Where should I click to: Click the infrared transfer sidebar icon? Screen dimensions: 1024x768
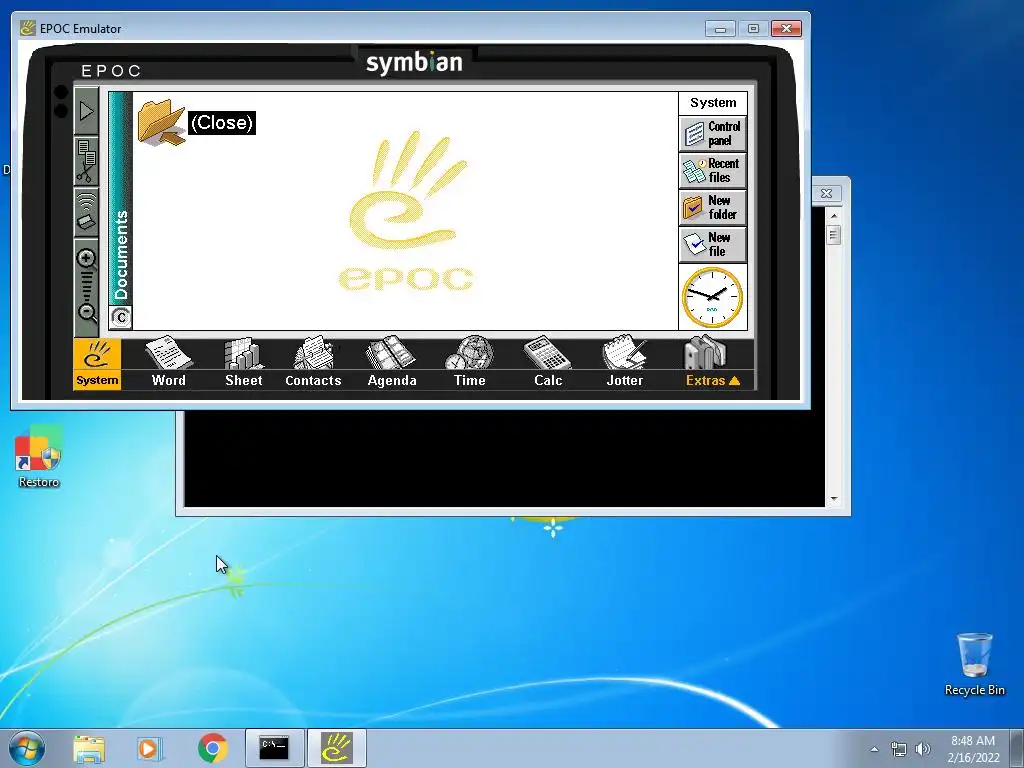point(86,212)
